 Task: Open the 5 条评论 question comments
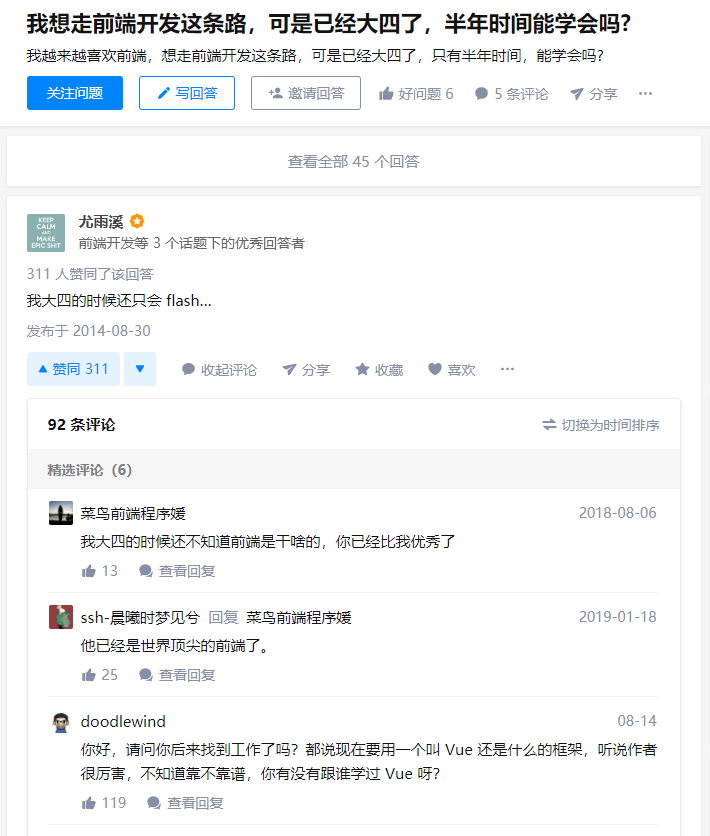tap(511, 94)
